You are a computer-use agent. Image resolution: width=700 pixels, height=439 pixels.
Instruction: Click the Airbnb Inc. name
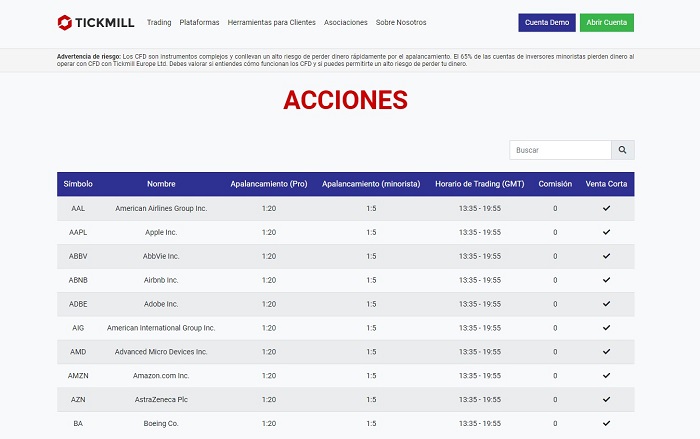161,280
